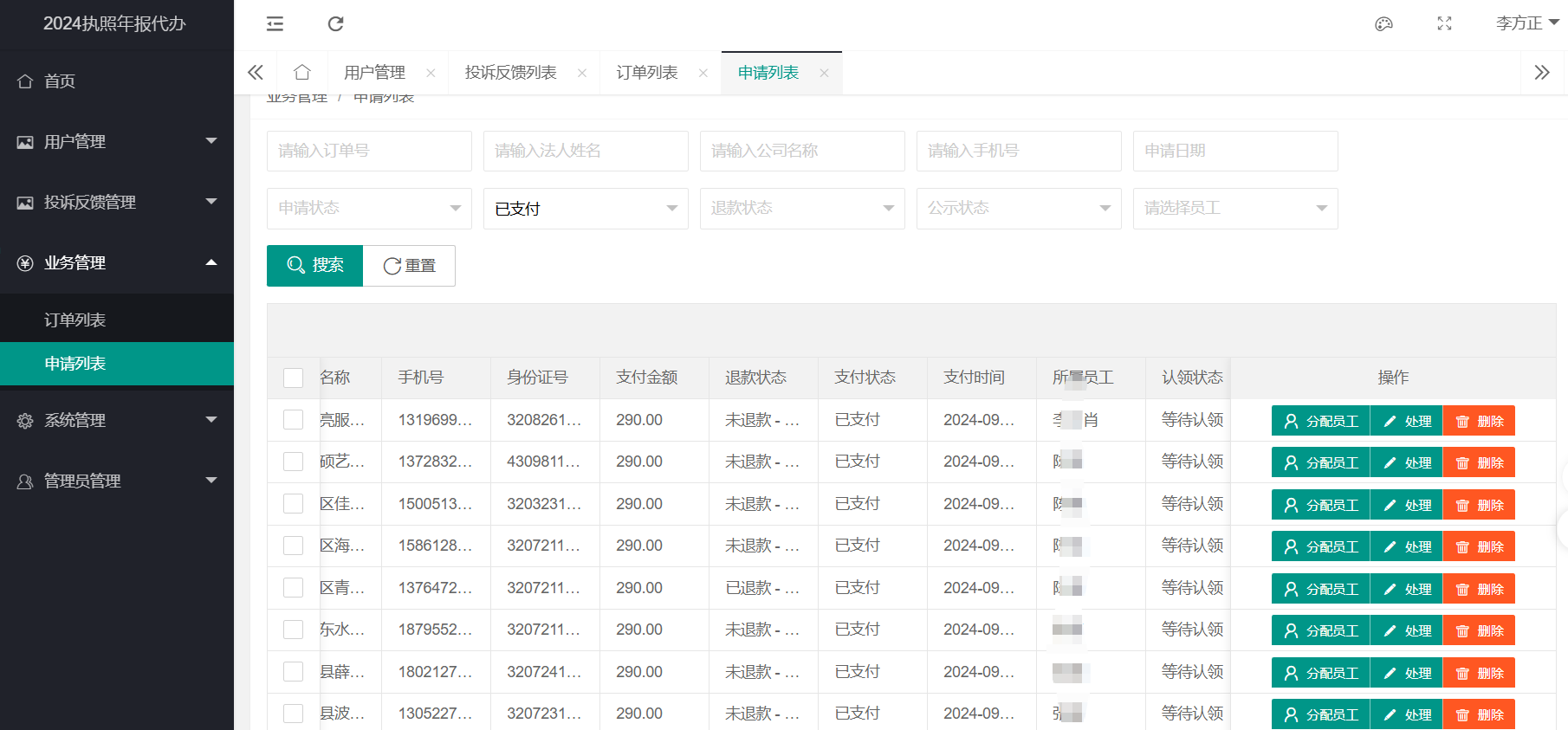Image resolution: width=1568 pixels, height=730 pixels.
Task: Click the home icon tab
Action: [x=301, y=73]
